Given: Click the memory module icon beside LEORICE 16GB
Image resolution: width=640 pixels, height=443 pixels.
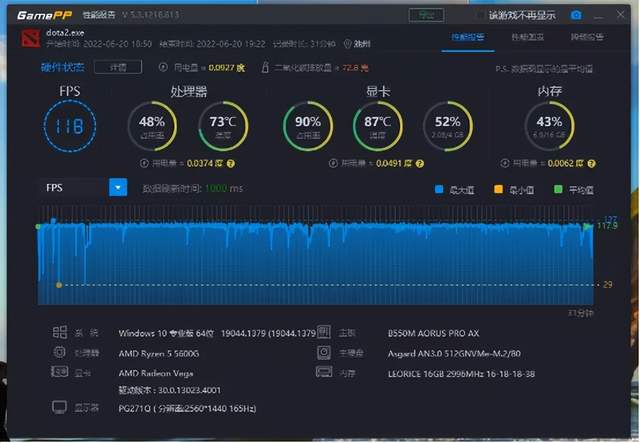Looking at the screenshot, I should [324, 372].
